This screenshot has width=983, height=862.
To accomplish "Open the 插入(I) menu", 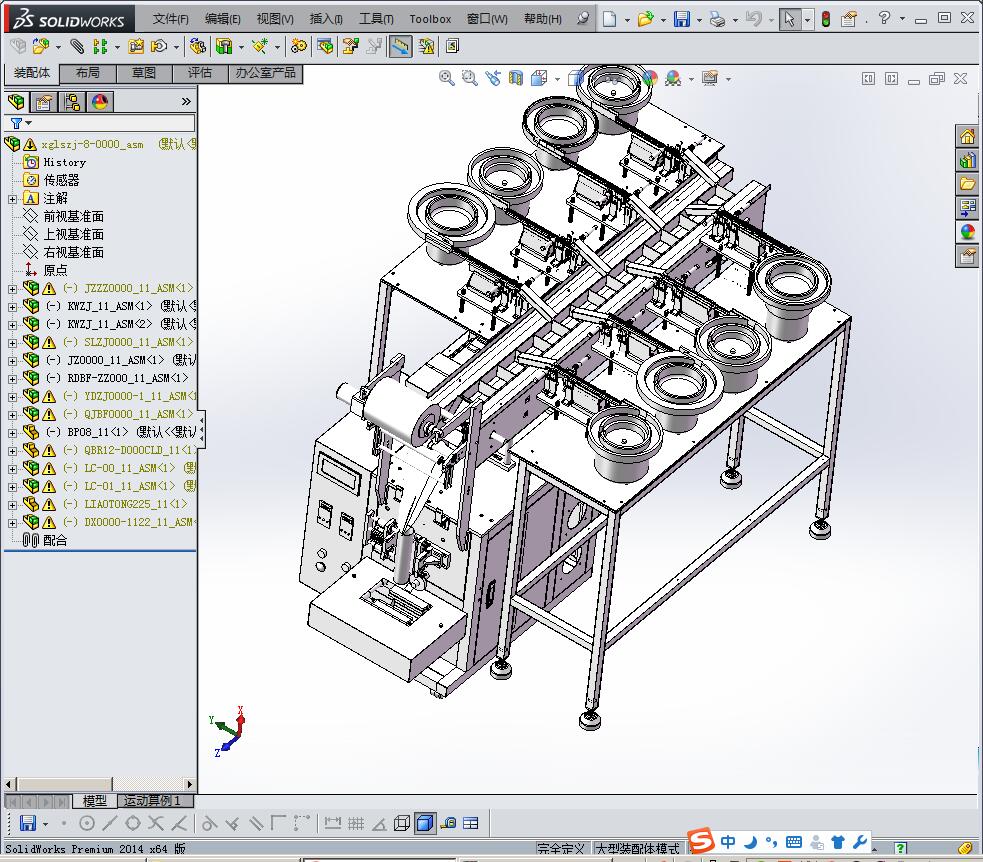I will tap(326, 19).
